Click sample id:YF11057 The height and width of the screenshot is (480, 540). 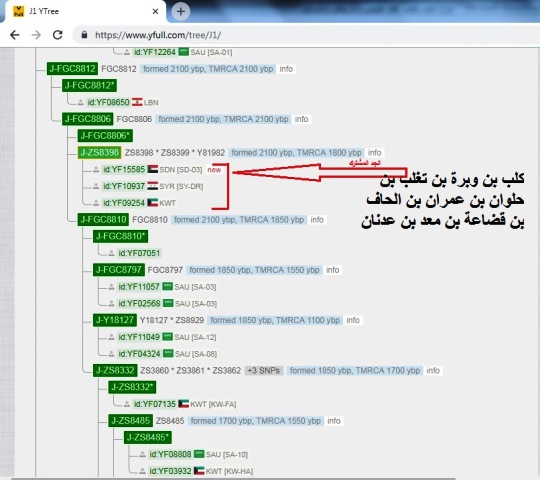point(139,286)
